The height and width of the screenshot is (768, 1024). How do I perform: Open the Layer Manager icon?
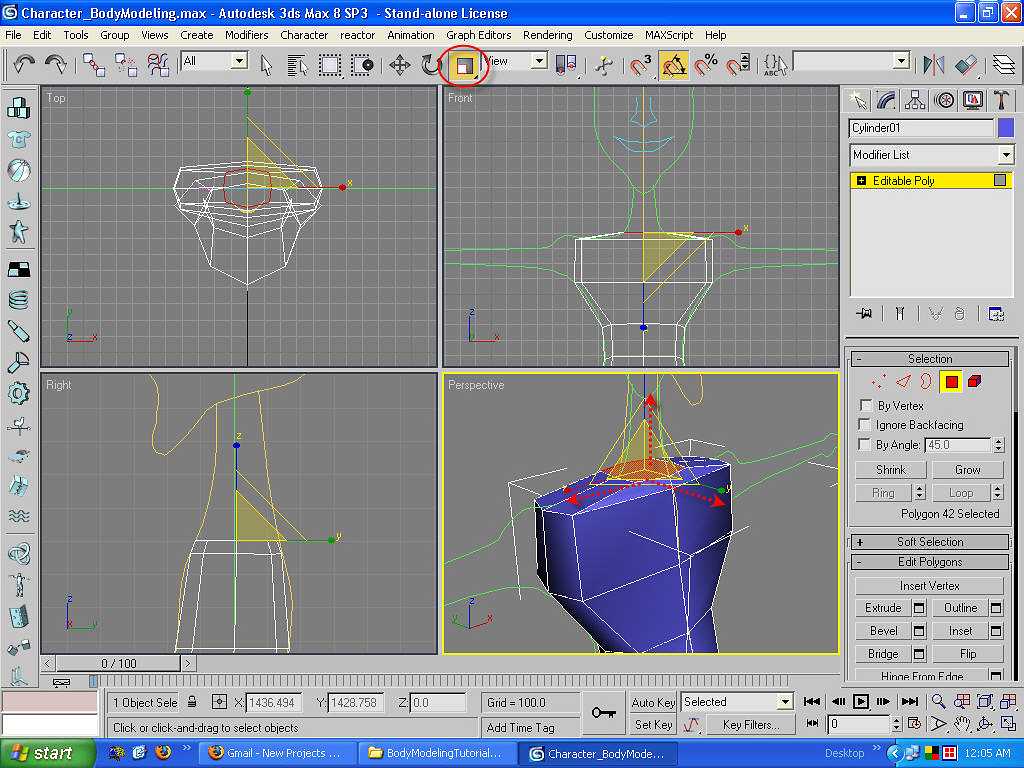[1004, 65]
